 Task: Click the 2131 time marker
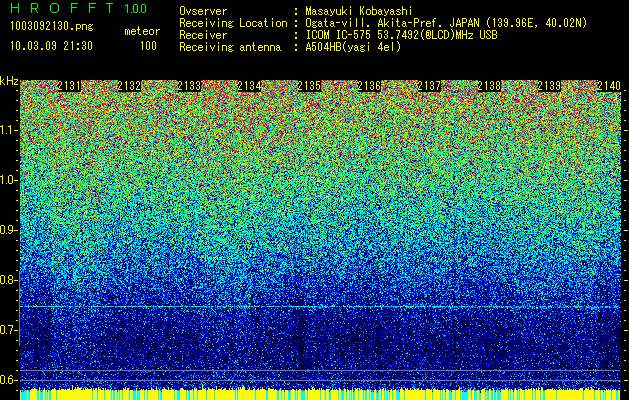[x=69, y=86]
